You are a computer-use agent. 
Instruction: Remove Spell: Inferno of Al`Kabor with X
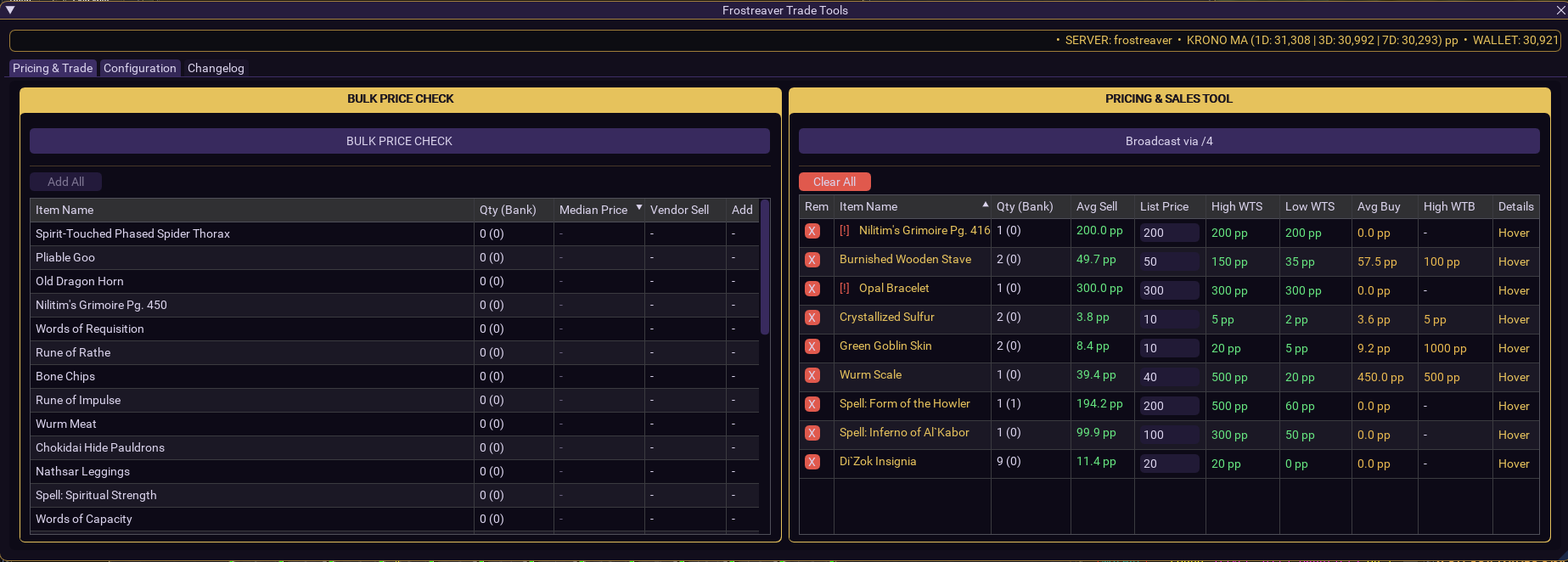click(812, 433)
